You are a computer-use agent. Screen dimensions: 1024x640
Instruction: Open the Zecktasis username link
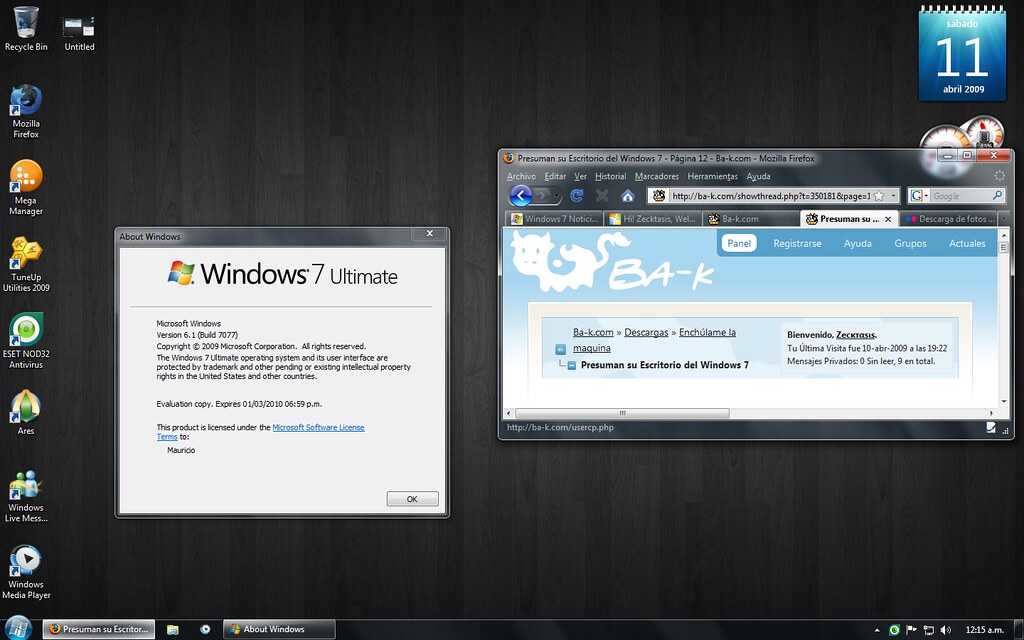point(856,335)
